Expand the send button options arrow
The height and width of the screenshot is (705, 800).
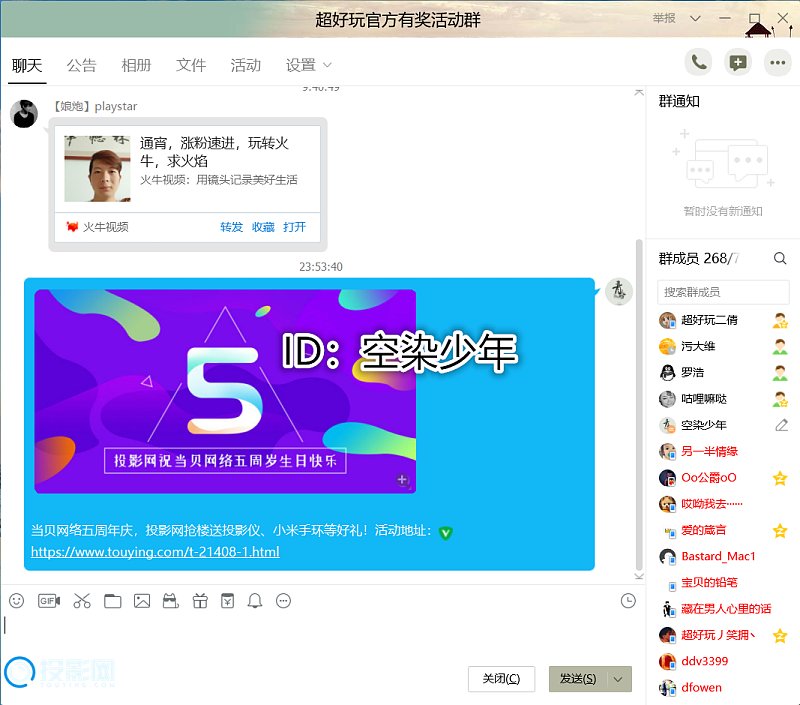coord(620,679)
